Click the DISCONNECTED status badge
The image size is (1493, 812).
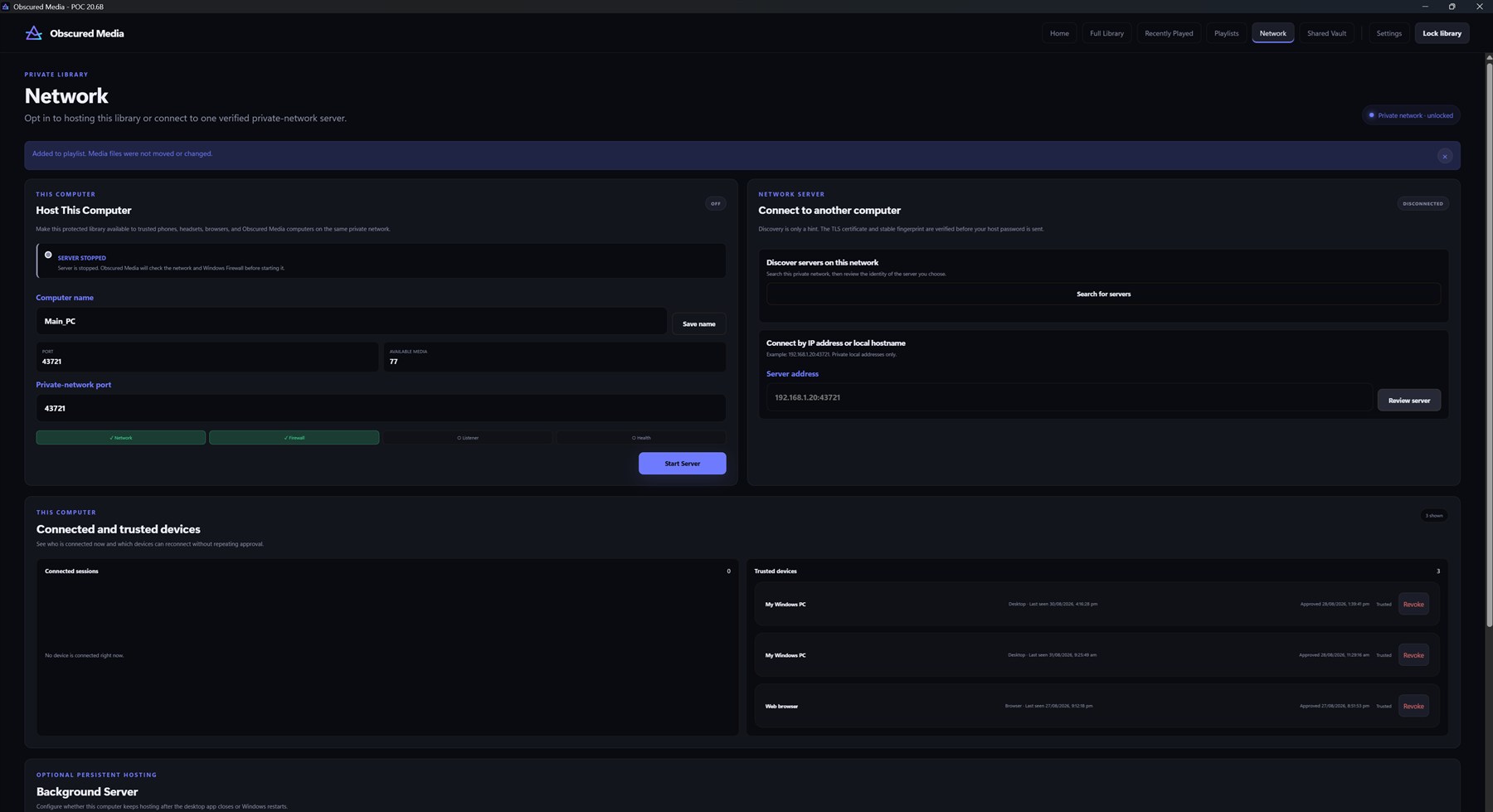(x=1422, y=203)
